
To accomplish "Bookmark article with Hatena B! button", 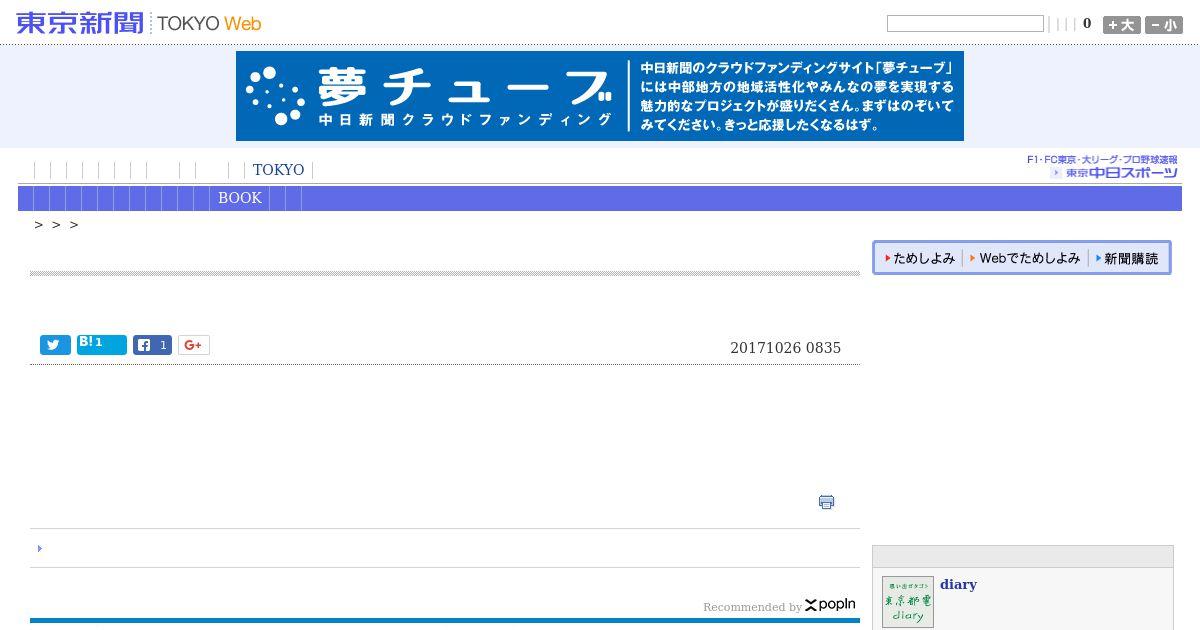I will pyautogui.click(x=102, y=345).
